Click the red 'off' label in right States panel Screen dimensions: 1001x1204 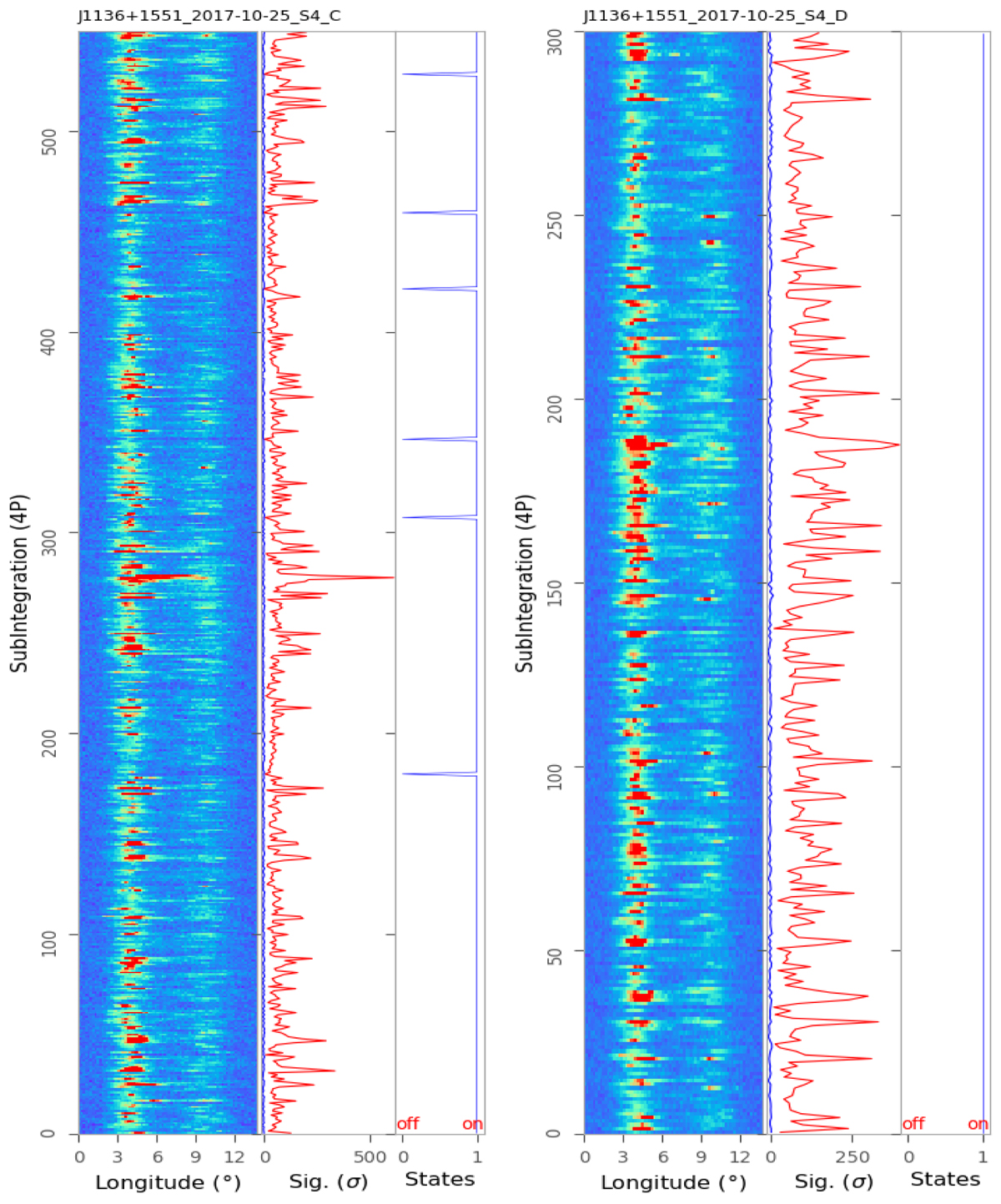913,1124
